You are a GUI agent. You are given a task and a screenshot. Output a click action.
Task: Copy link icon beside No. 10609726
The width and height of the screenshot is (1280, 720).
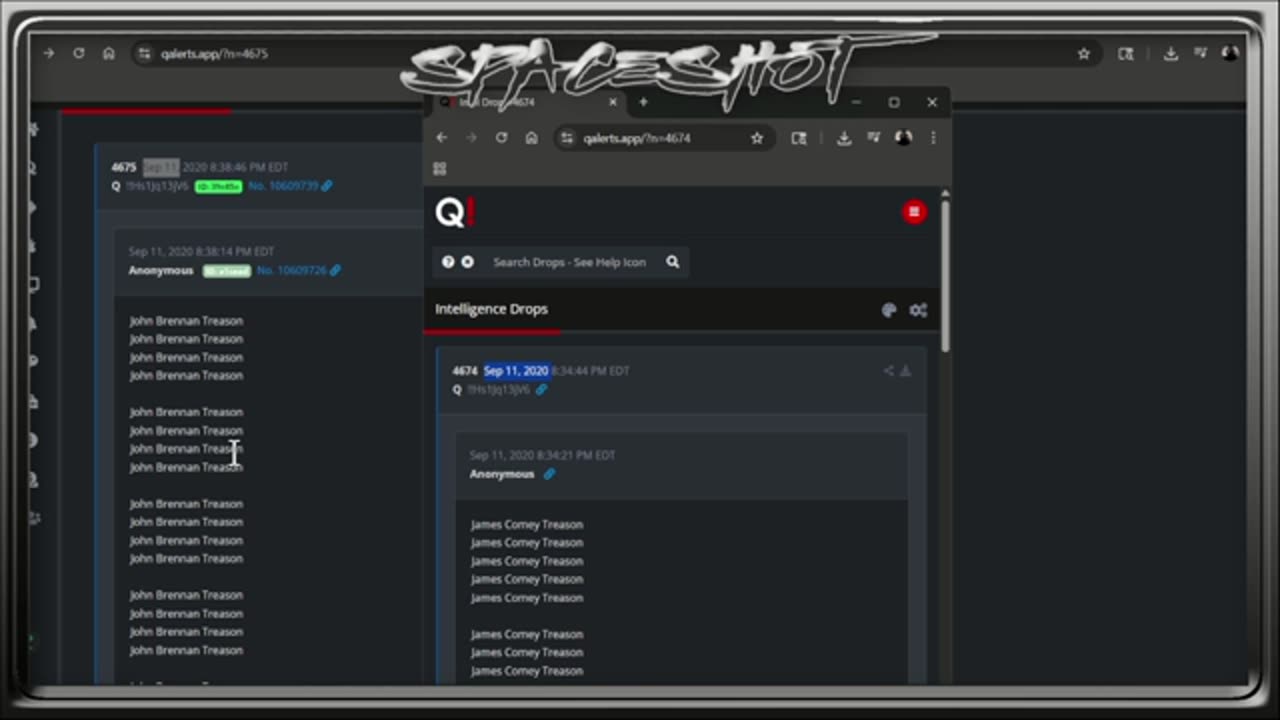pos(335,270)
